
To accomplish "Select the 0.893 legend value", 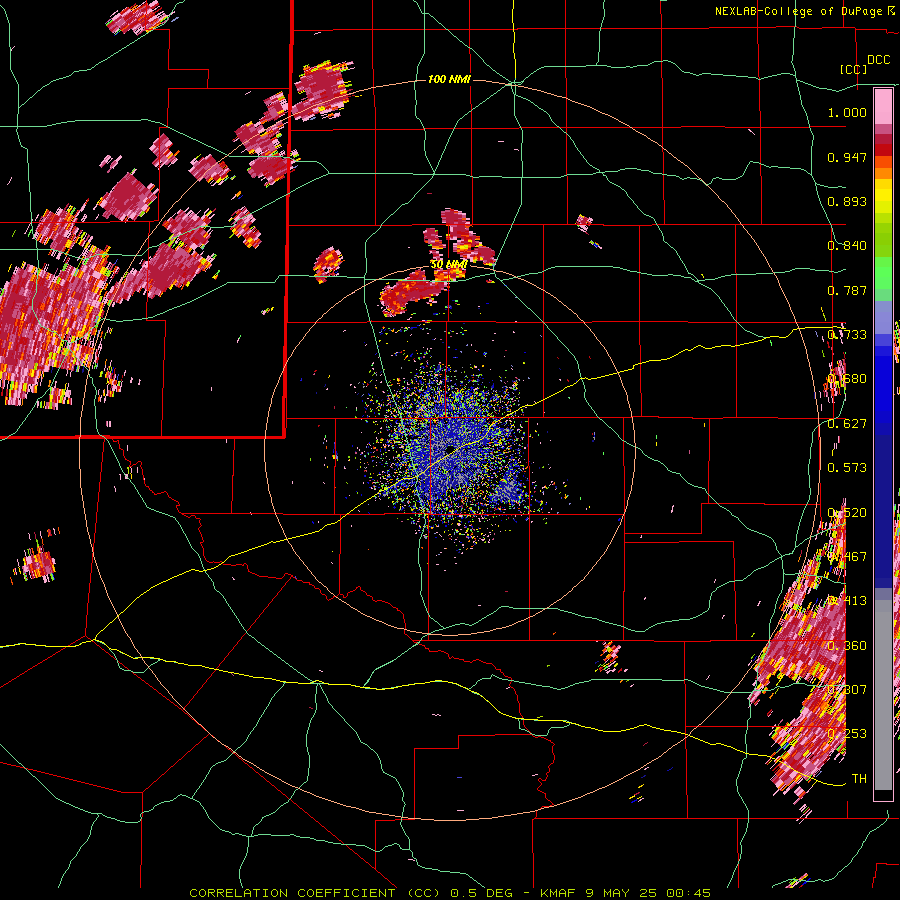I will [847, 201].
